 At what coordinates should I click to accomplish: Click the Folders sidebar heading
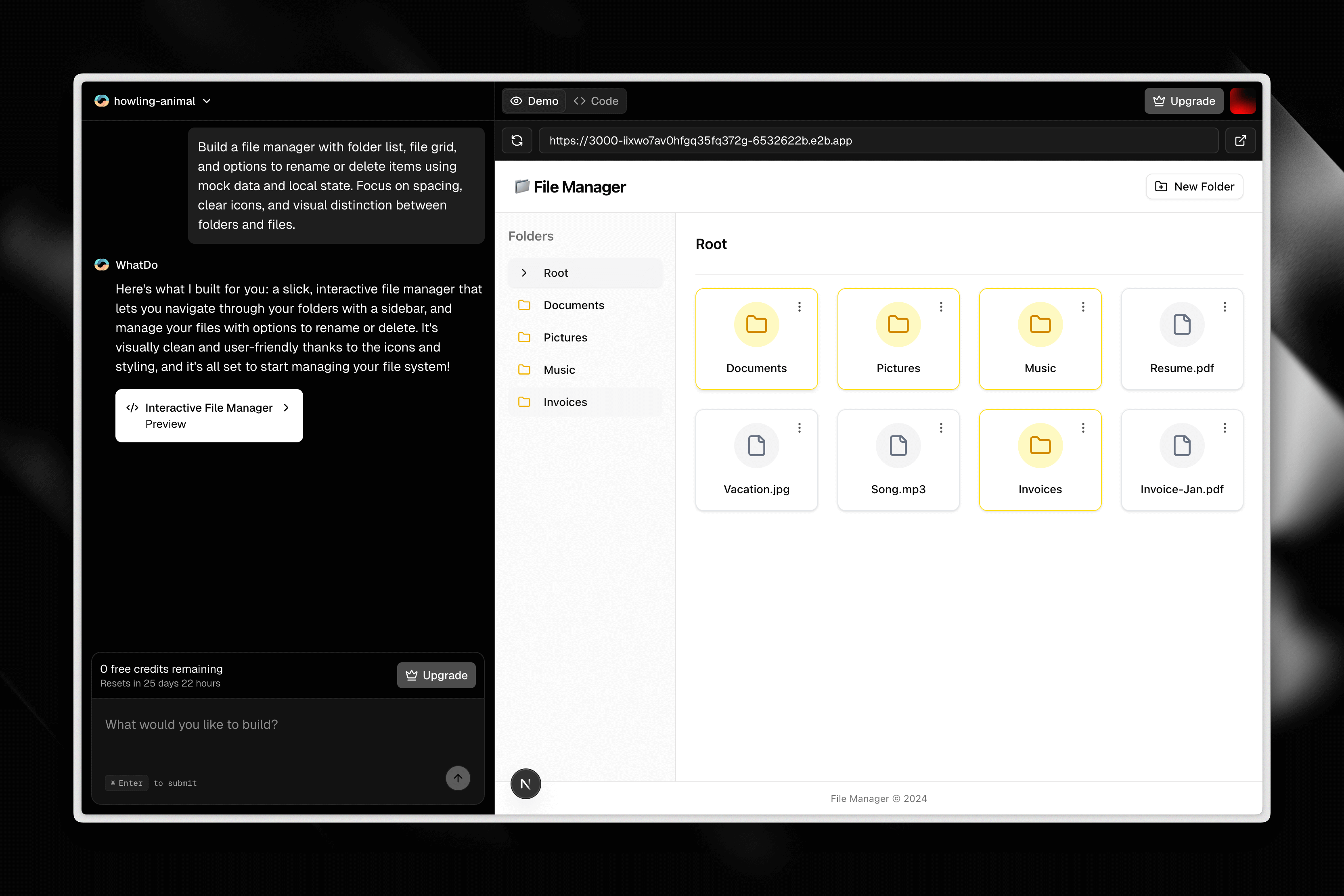(531, 236)
